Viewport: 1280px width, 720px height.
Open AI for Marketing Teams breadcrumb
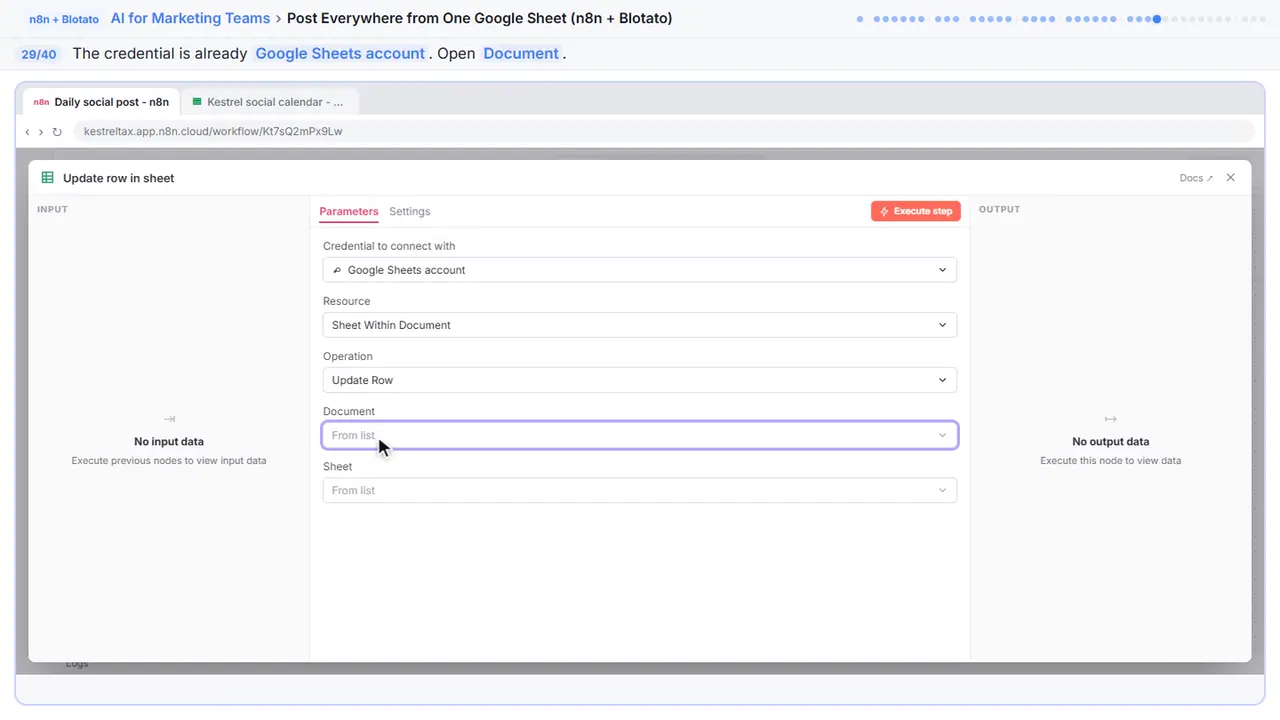[191, 18]
